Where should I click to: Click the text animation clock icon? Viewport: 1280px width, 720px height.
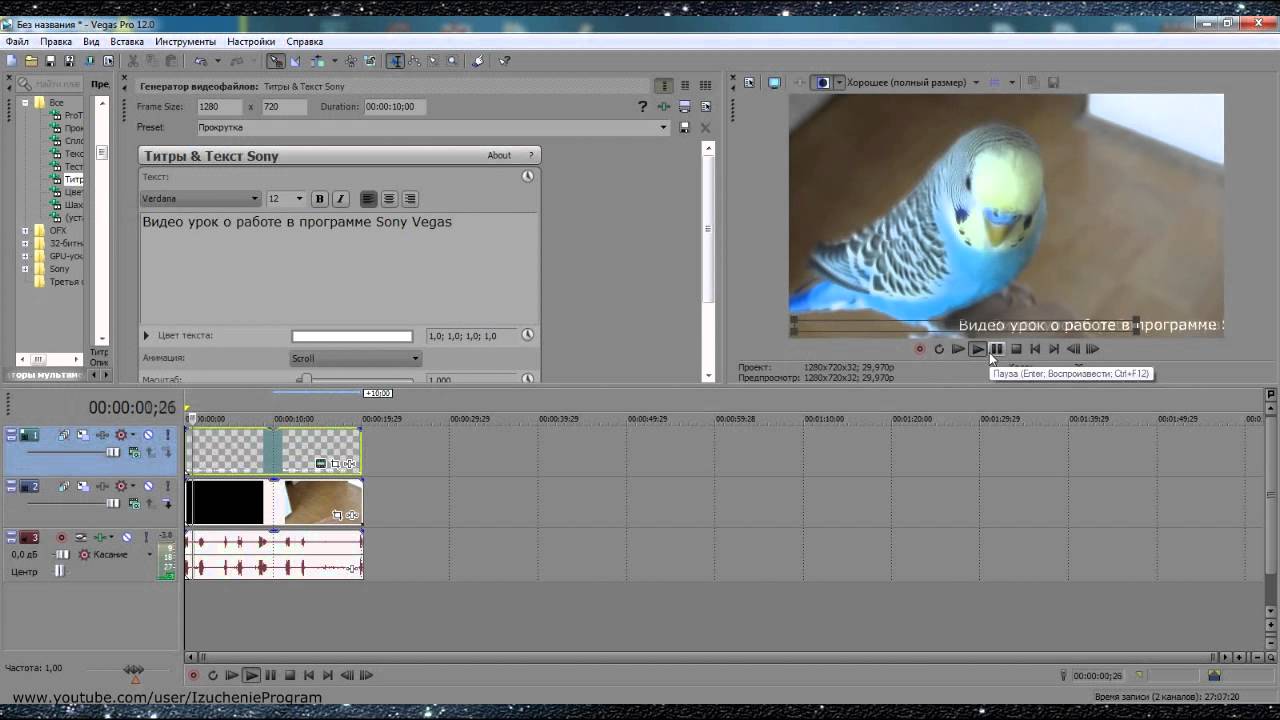tap(527, 176)
